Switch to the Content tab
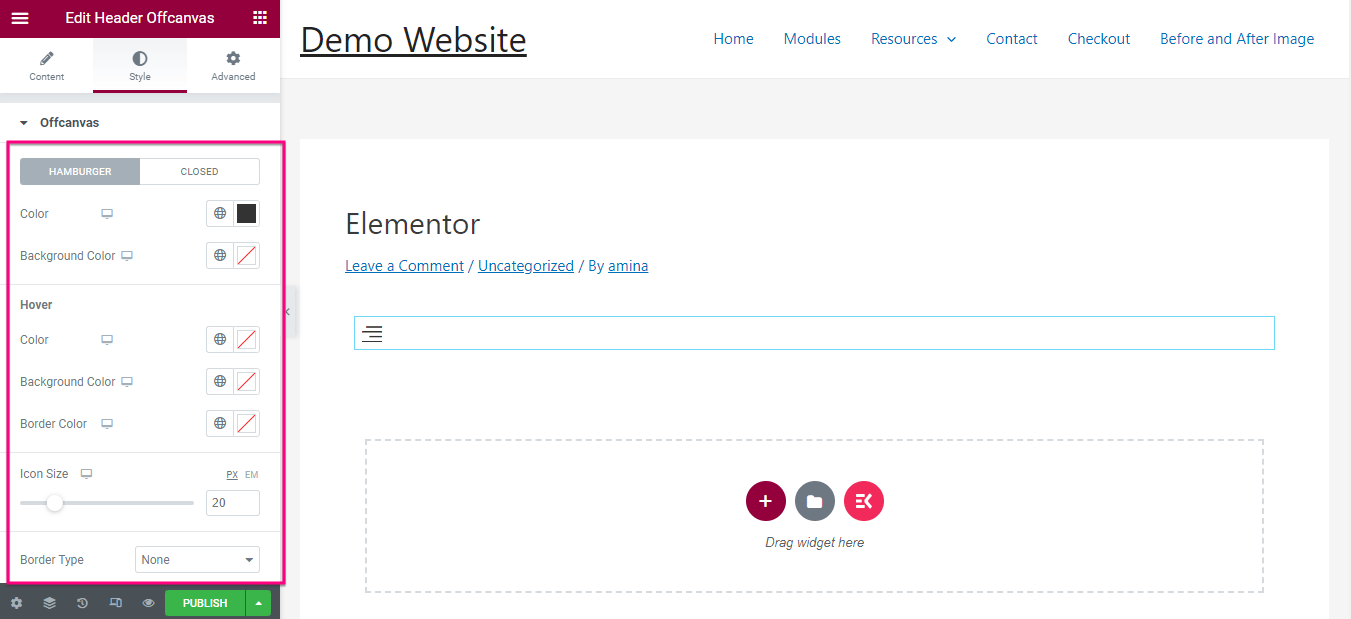1351x619 pixels. 46,66
